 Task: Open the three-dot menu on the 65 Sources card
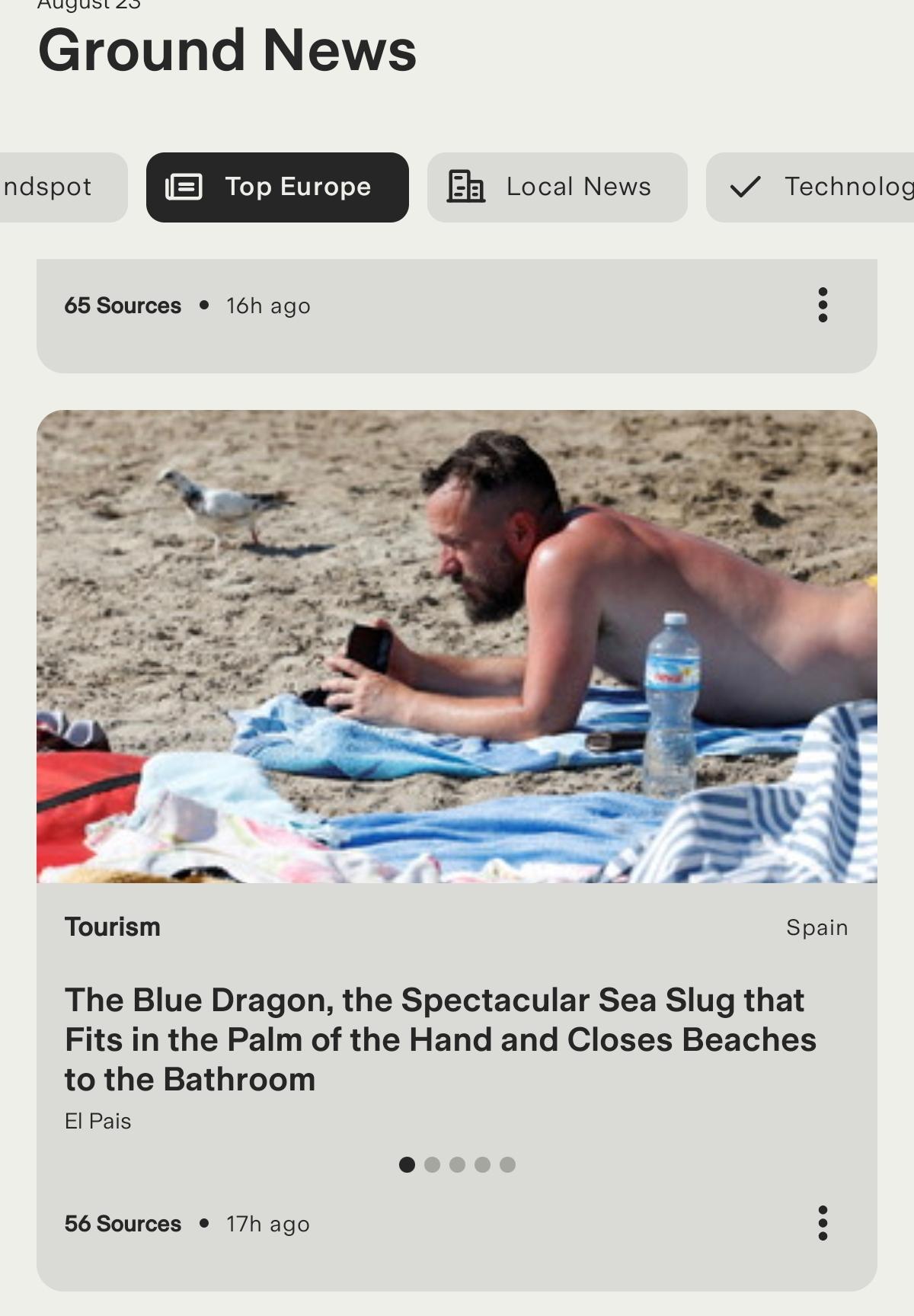pyautogui.click(x=823, y=306)
